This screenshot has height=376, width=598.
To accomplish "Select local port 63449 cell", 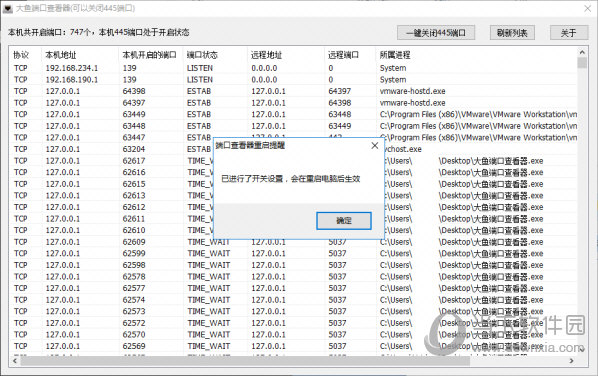I will click(x=134, y=114).
